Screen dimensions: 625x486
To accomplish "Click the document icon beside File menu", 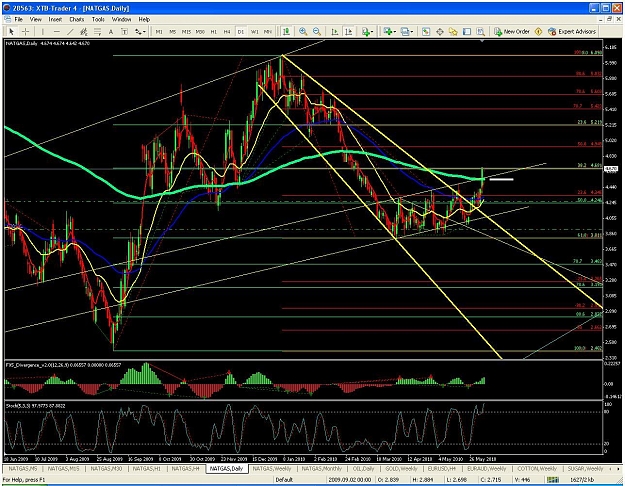I will (7, 19).
